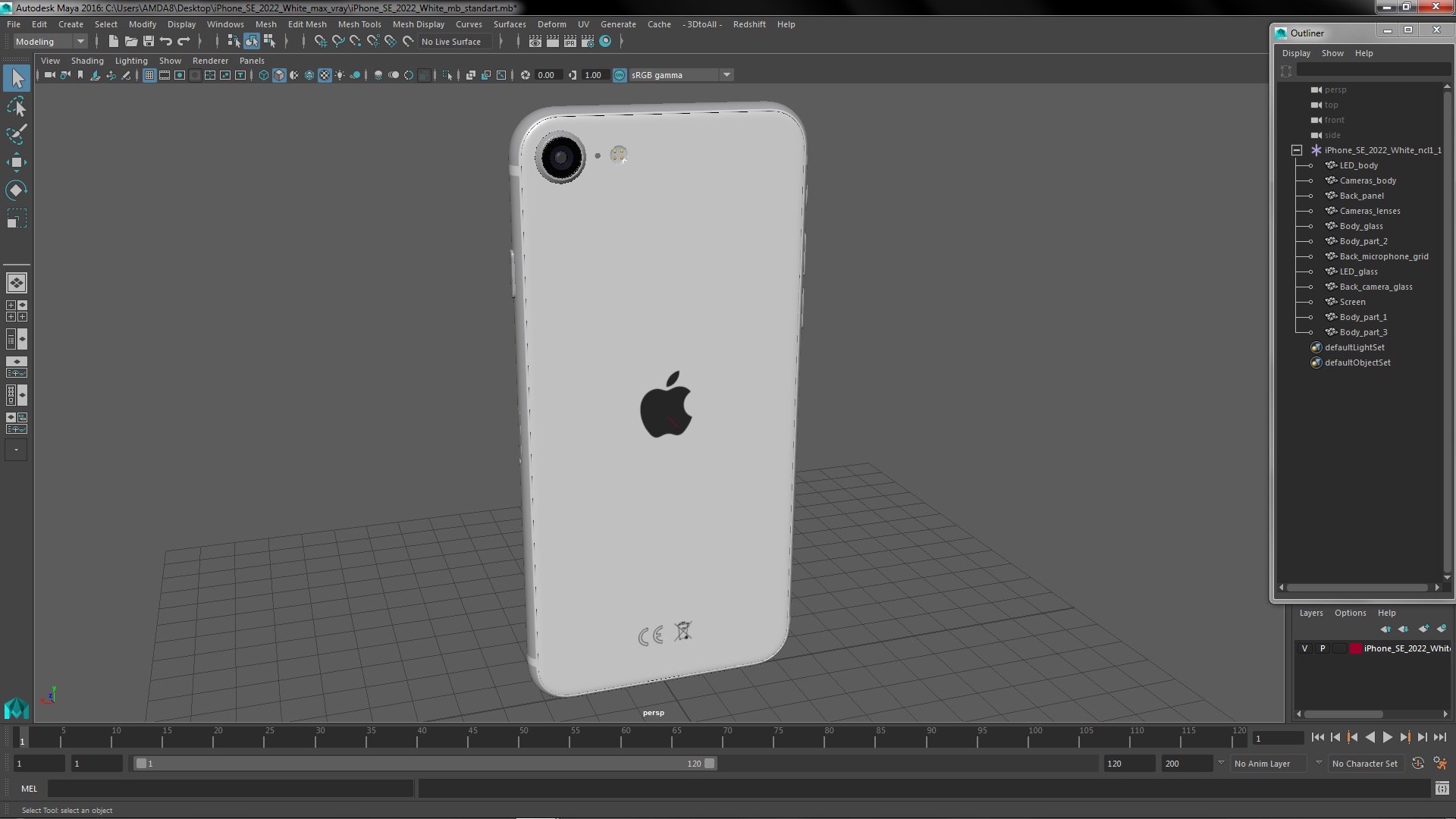Image resolution: width=1456 pixels, height=819 pixels.
Task: Select Cameras_lenses in the Outliner
Action: point(1370,211)
